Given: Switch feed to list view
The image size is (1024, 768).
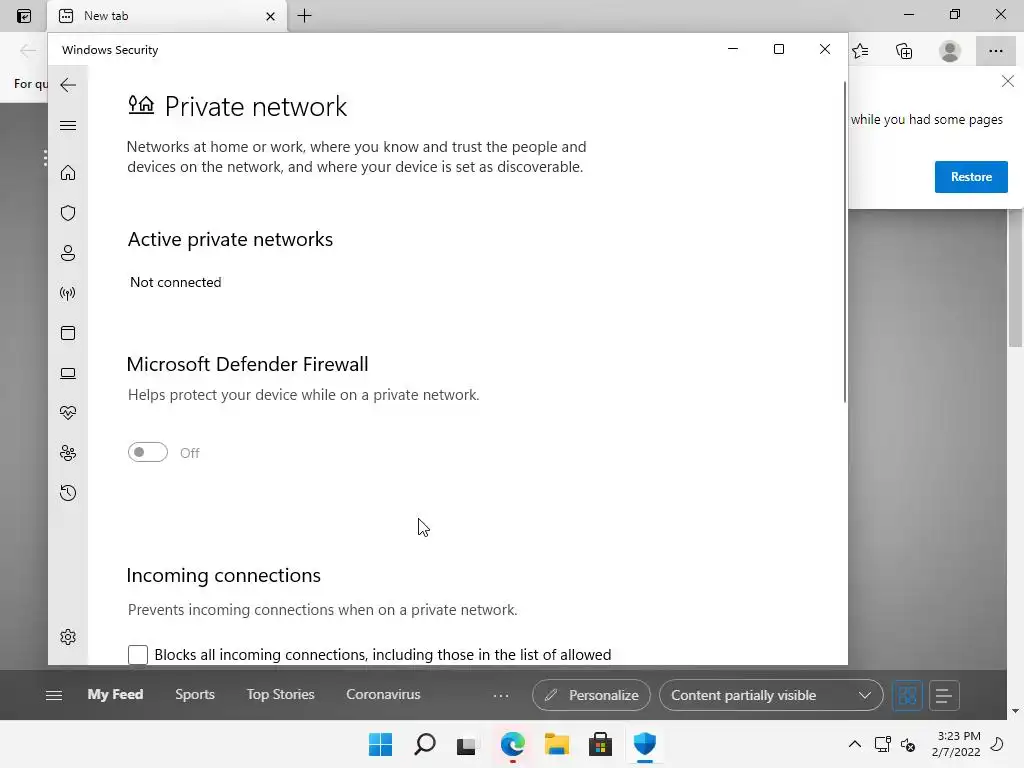Looking at the screenshot, I should click(944, 696).
